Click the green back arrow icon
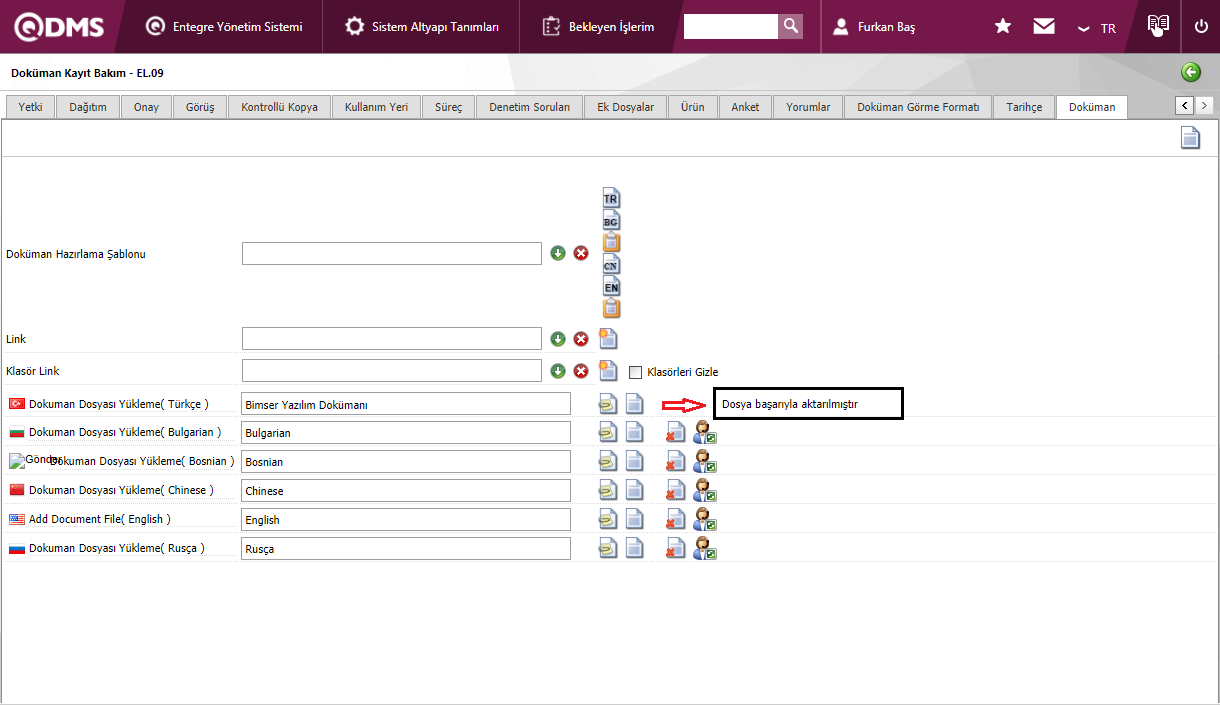The width and height of the screenshot is (1220, 705). click(1190, 72)
